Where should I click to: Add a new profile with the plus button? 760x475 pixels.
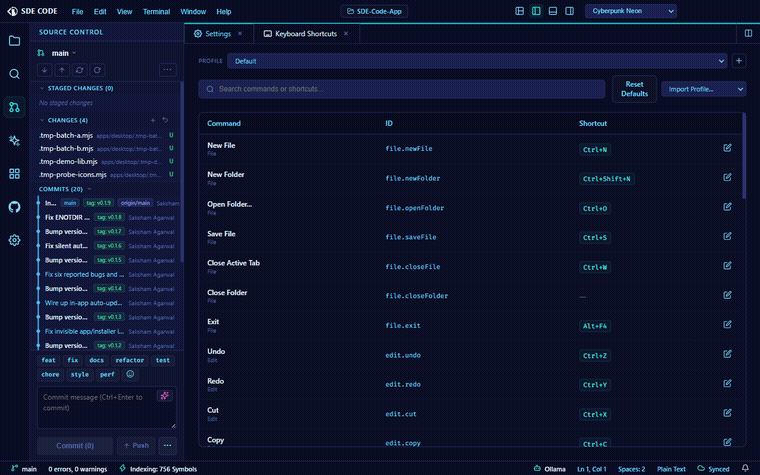point(739,61)
